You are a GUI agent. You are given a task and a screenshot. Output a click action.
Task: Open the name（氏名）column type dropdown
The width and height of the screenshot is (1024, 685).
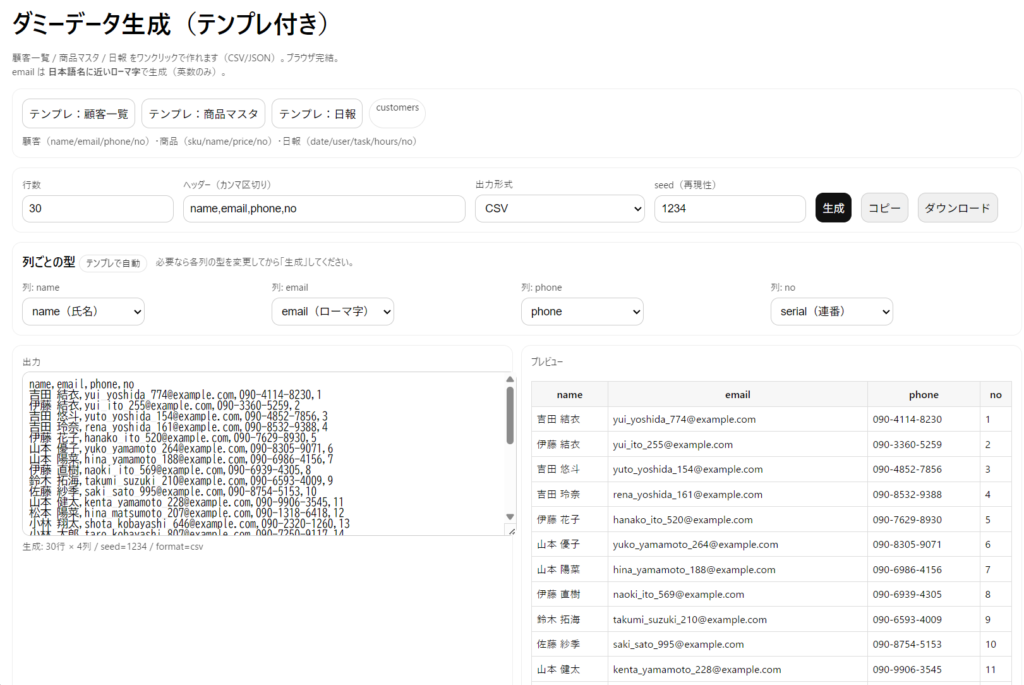coord(84,312)
